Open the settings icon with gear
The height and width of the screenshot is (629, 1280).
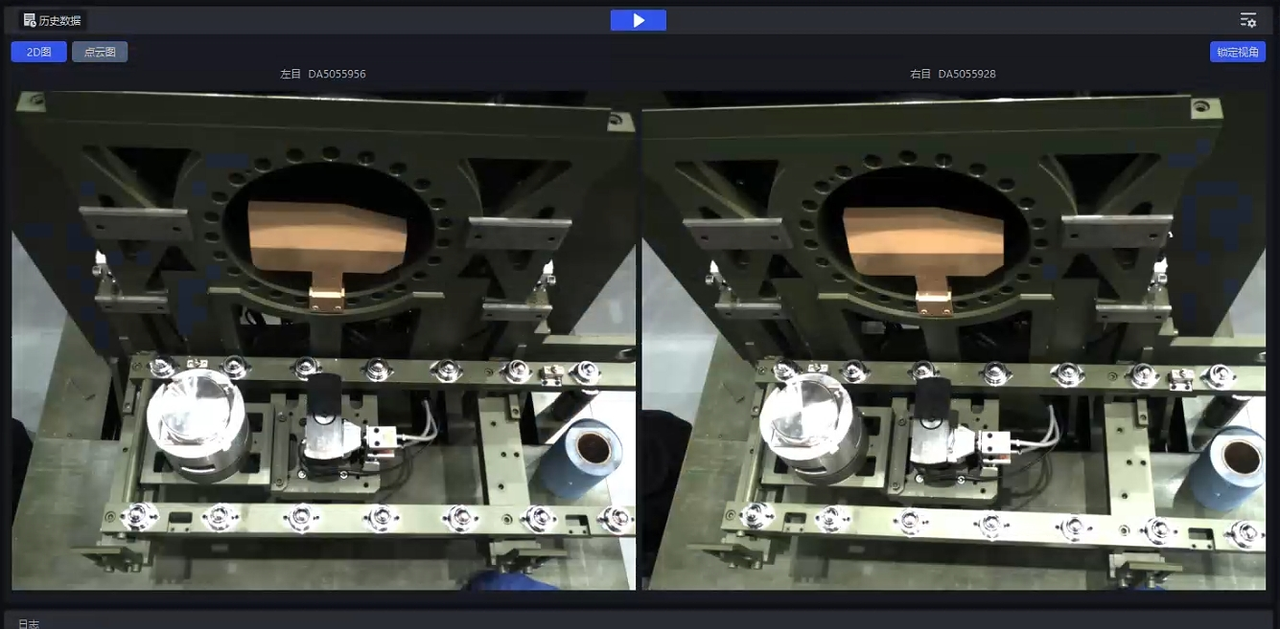click(1248, 20)
